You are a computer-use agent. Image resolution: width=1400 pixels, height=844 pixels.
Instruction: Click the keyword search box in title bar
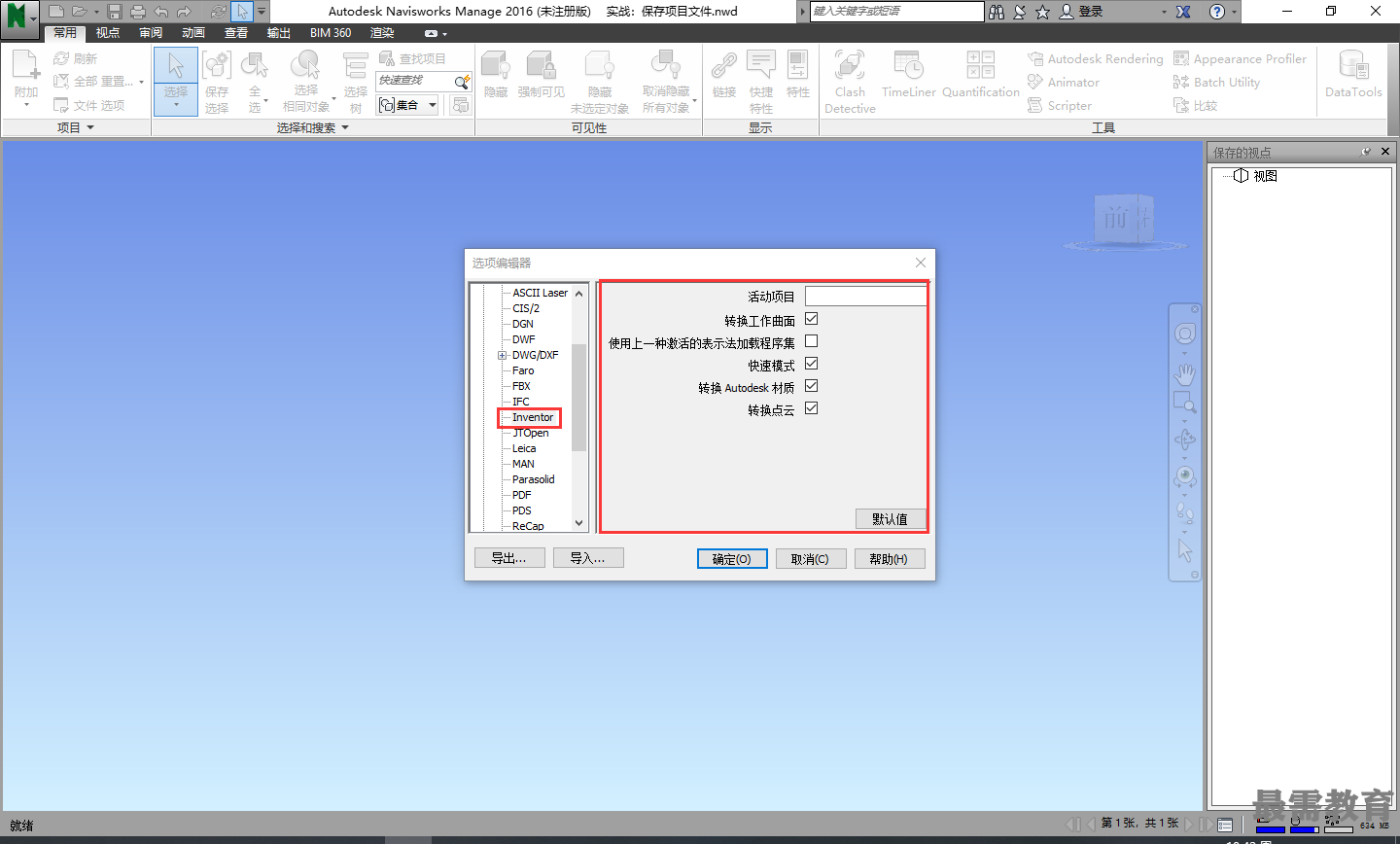[897, 11]
